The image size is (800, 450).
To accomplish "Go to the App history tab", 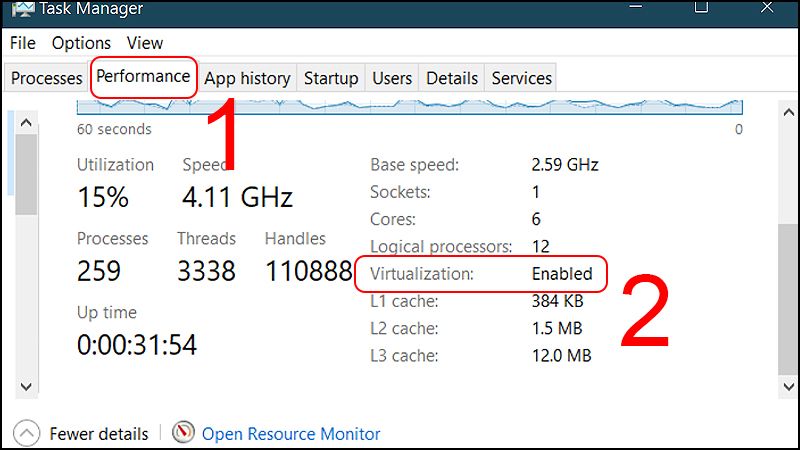I will click(x=247, y=78).
